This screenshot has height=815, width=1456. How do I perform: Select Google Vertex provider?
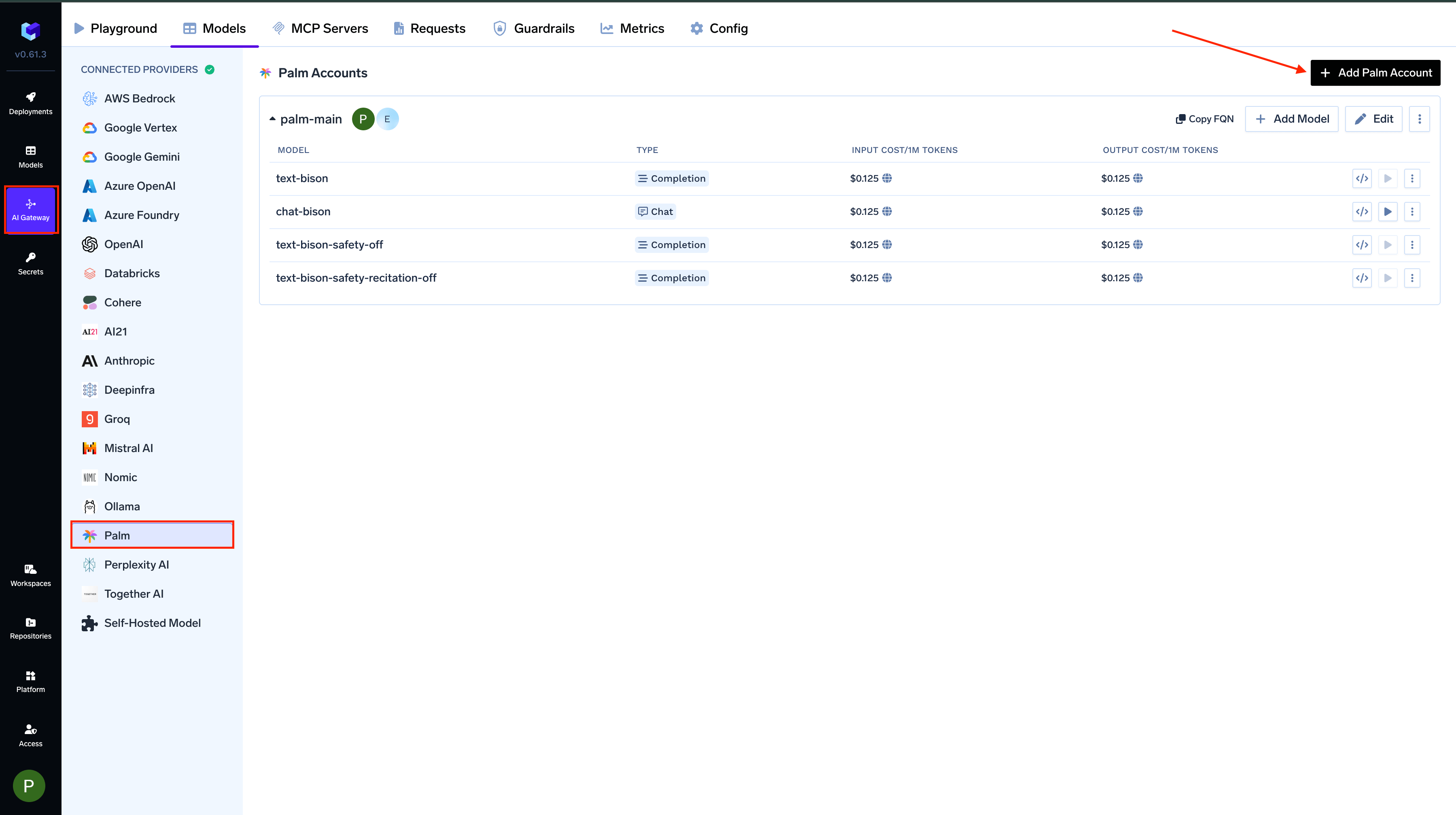click(153, 128)
